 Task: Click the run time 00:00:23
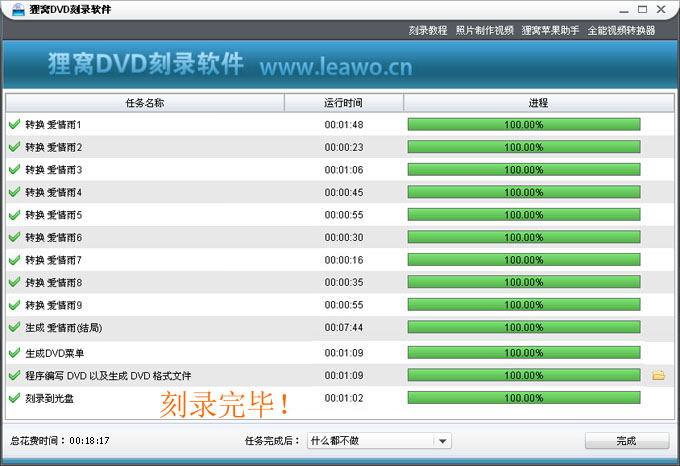(344, 147)
